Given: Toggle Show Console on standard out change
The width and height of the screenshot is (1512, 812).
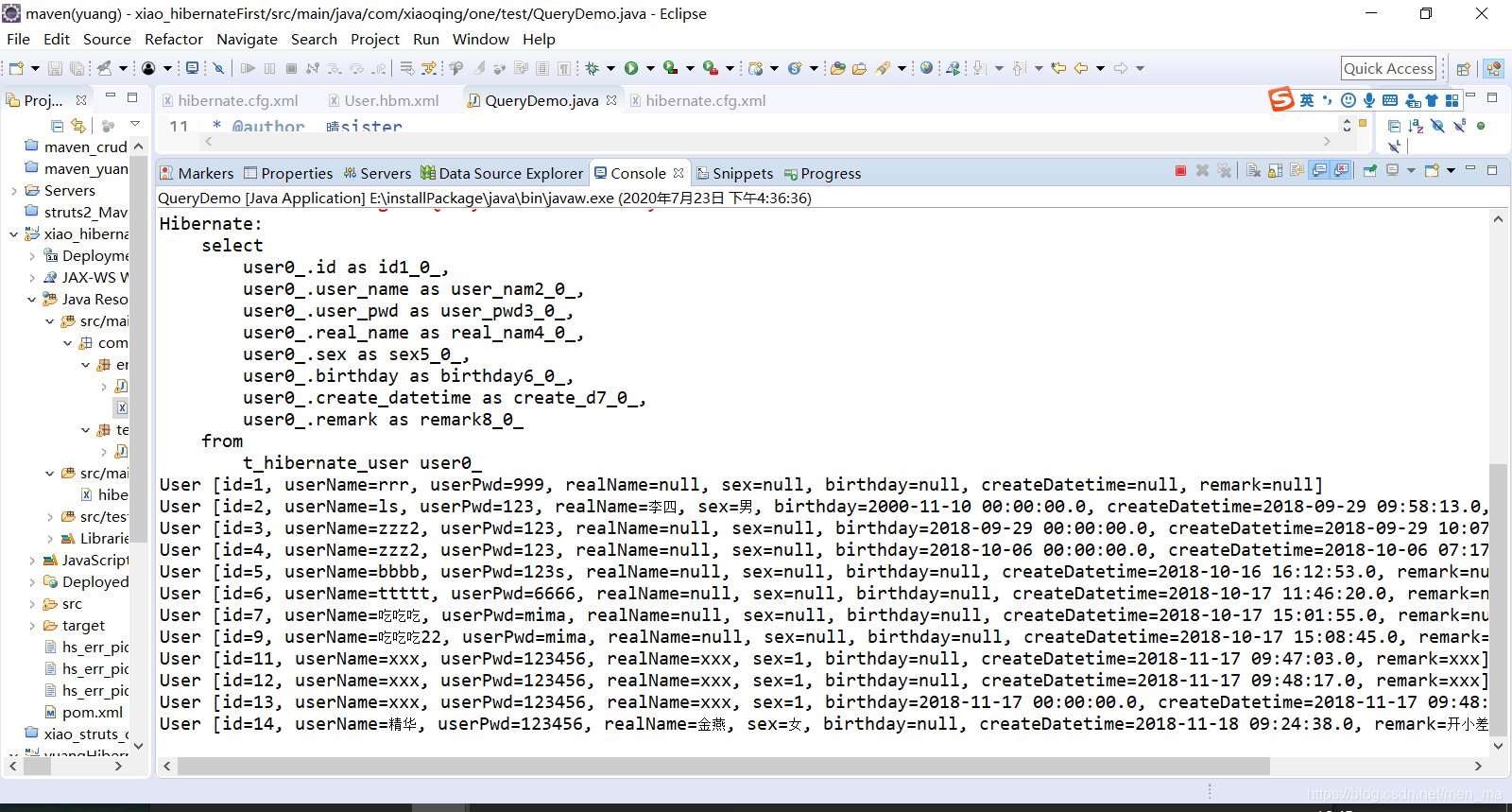Looking at the screenshot, I should [1319, 170].
